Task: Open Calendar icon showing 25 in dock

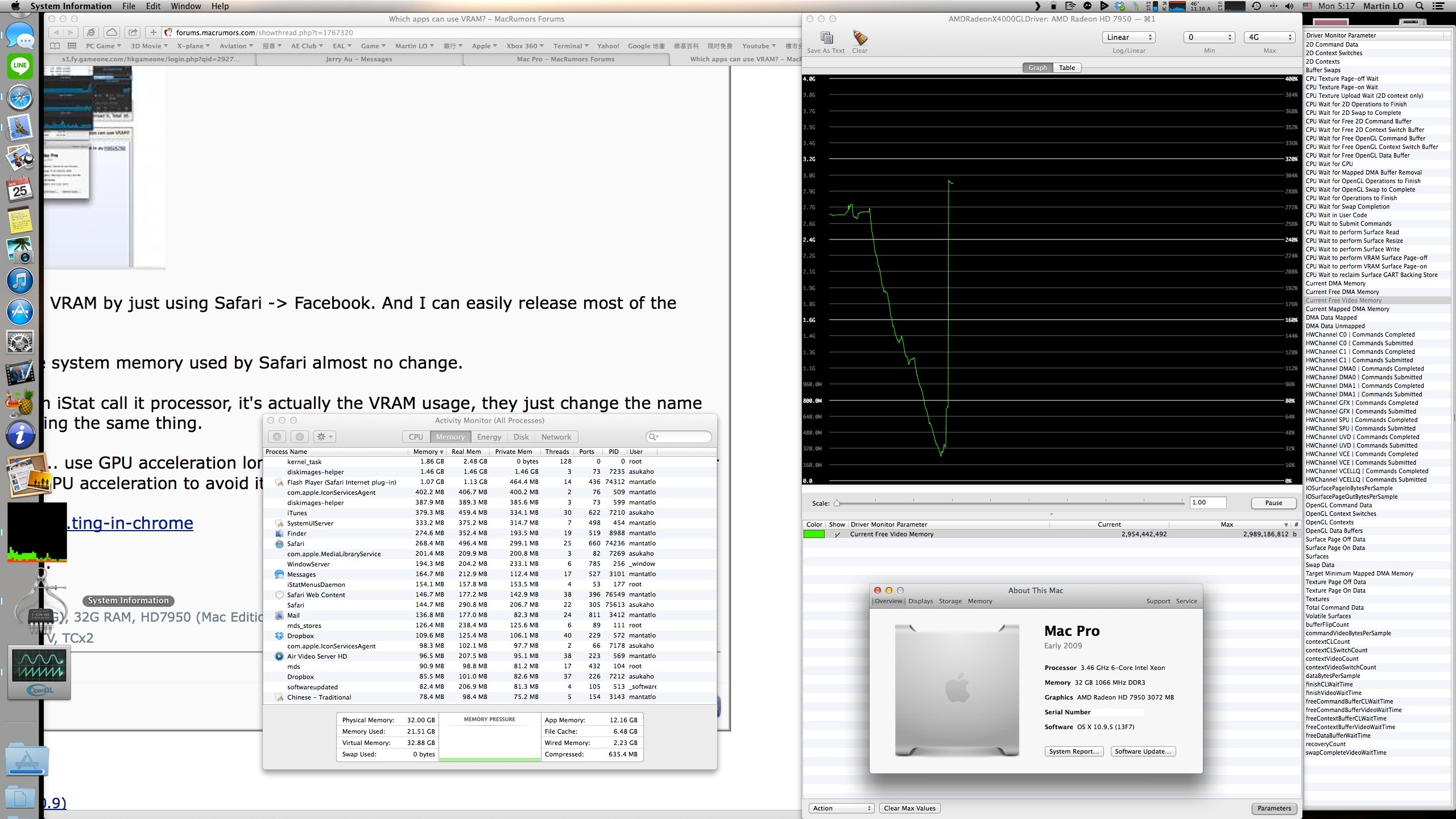Action: coord(20,189)
